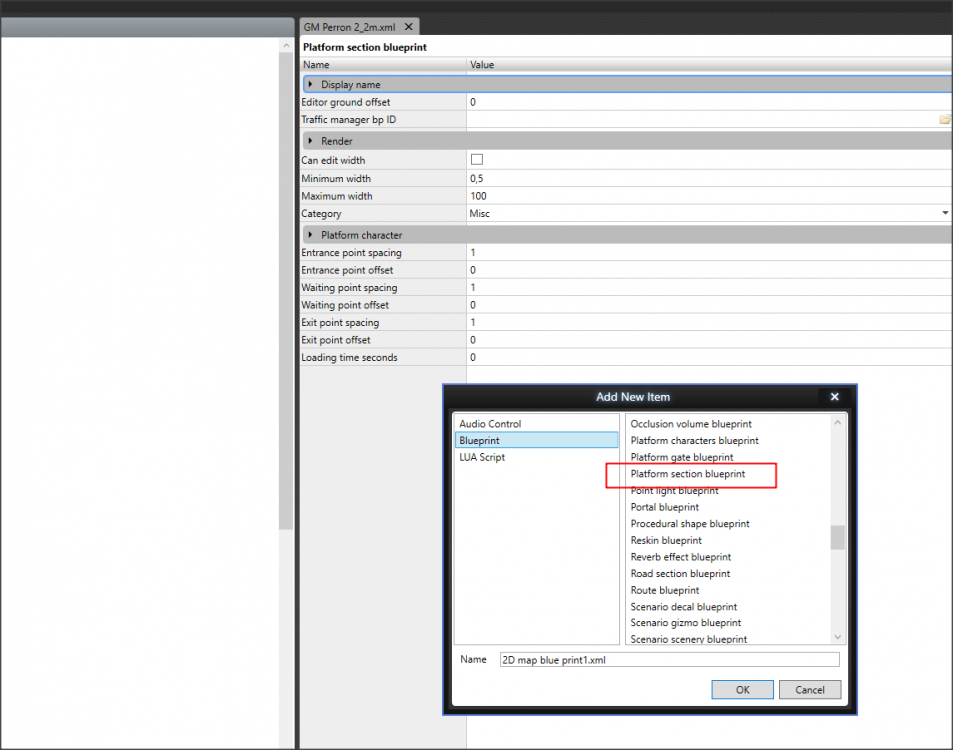
Task: Click the scroll down arrow in the blueprint list
Action: [838, 637]
